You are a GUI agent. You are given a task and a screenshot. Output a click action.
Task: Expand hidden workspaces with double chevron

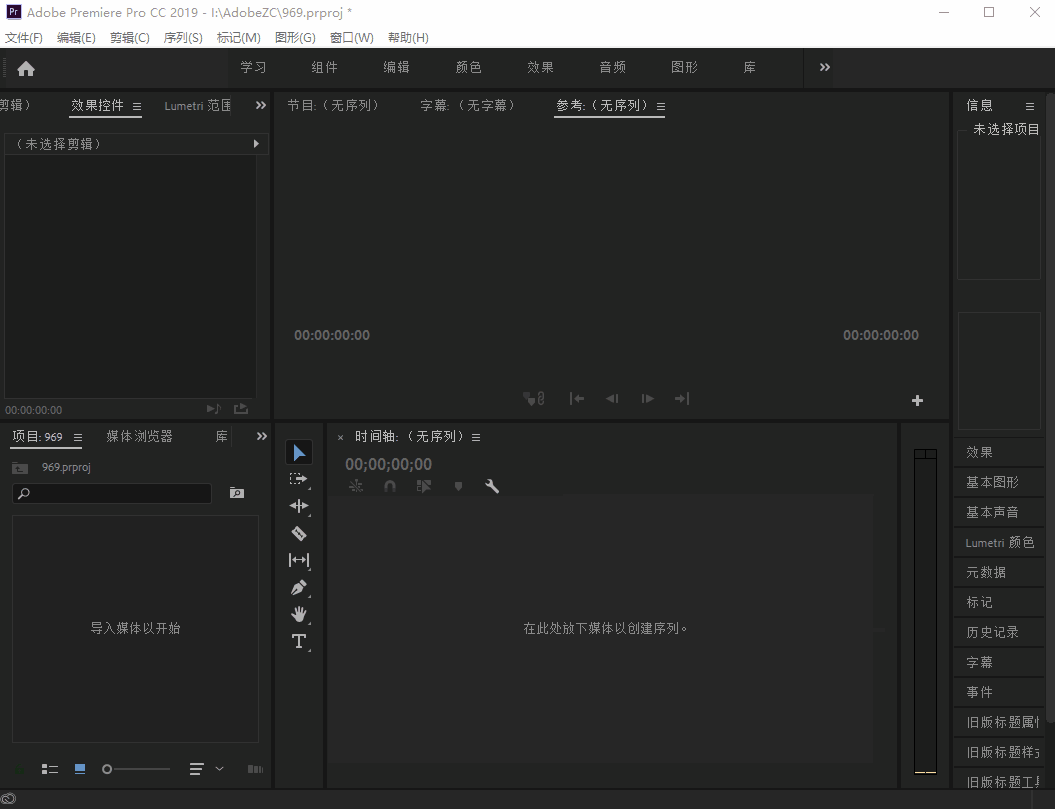pyautogui.click(x=825, y=67)
